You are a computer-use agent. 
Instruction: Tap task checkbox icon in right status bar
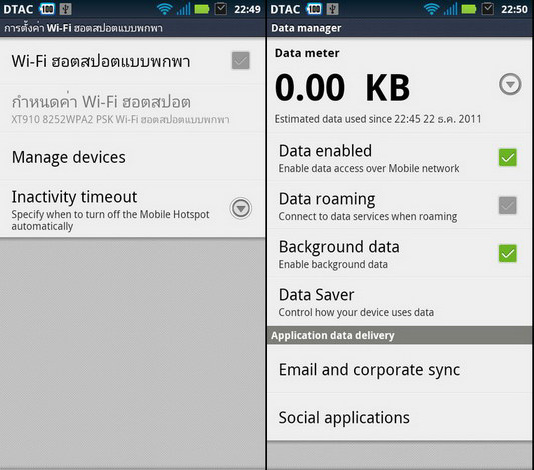(x=488, y=9)
